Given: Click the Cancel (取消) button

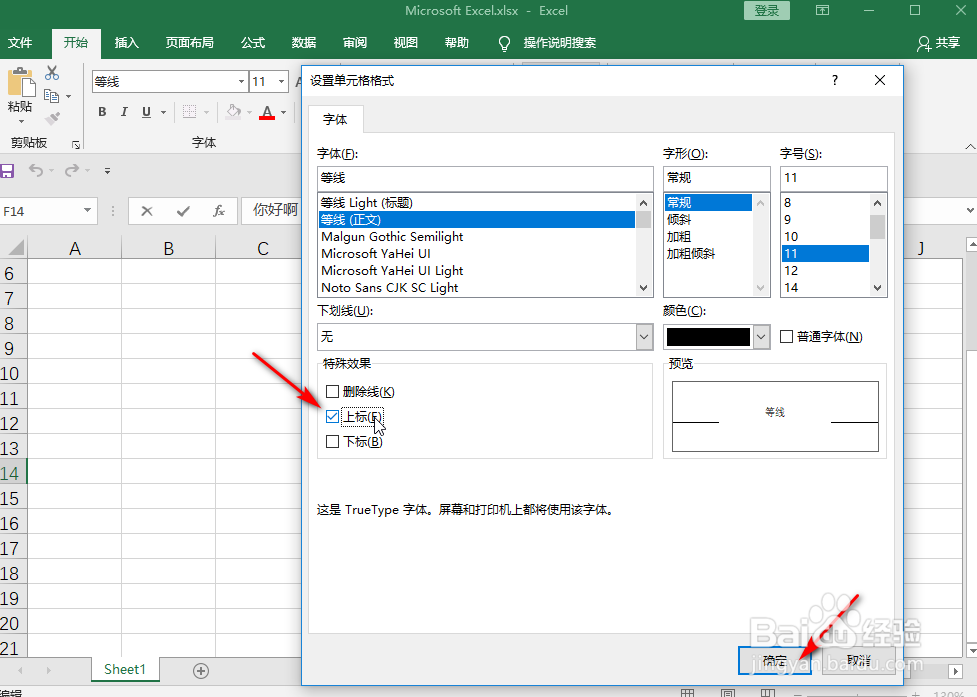Looking at the screenshot, I should (859, 661).
